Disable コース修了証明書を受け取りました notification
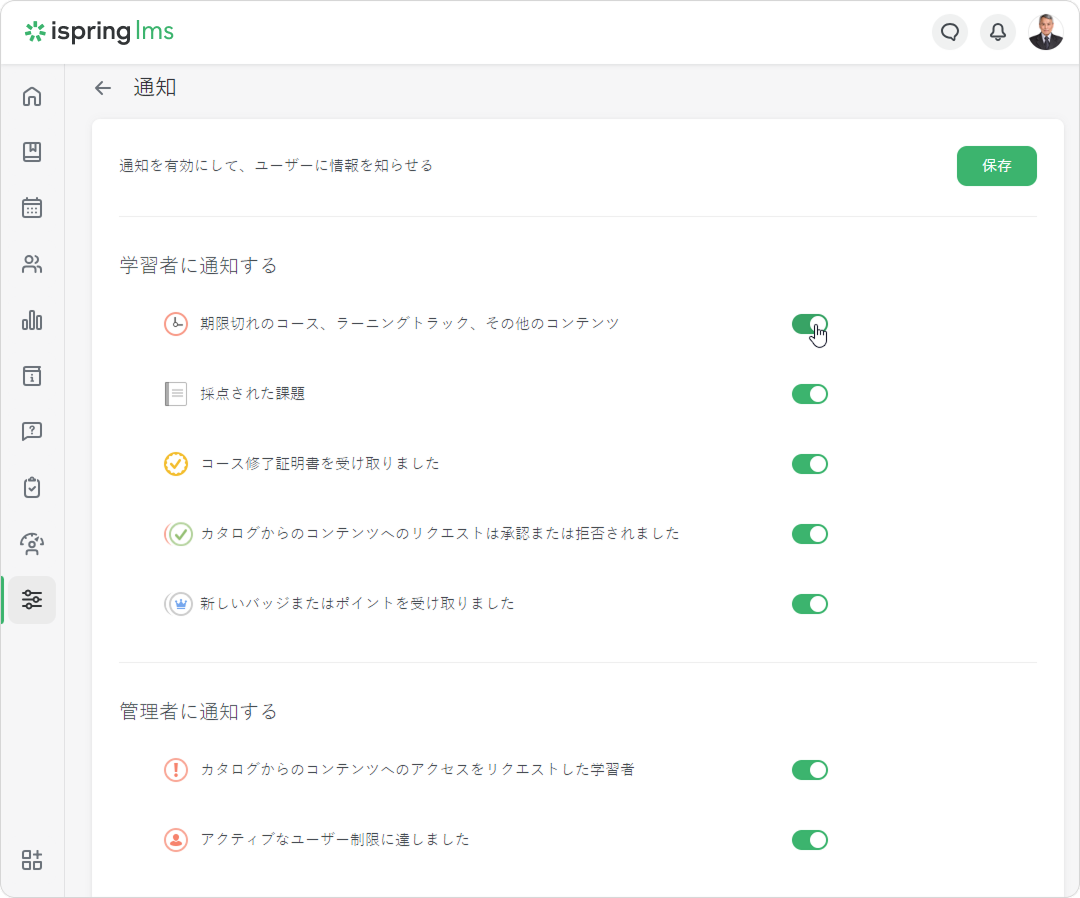The image size is (1080, 898). pos(809,464)
